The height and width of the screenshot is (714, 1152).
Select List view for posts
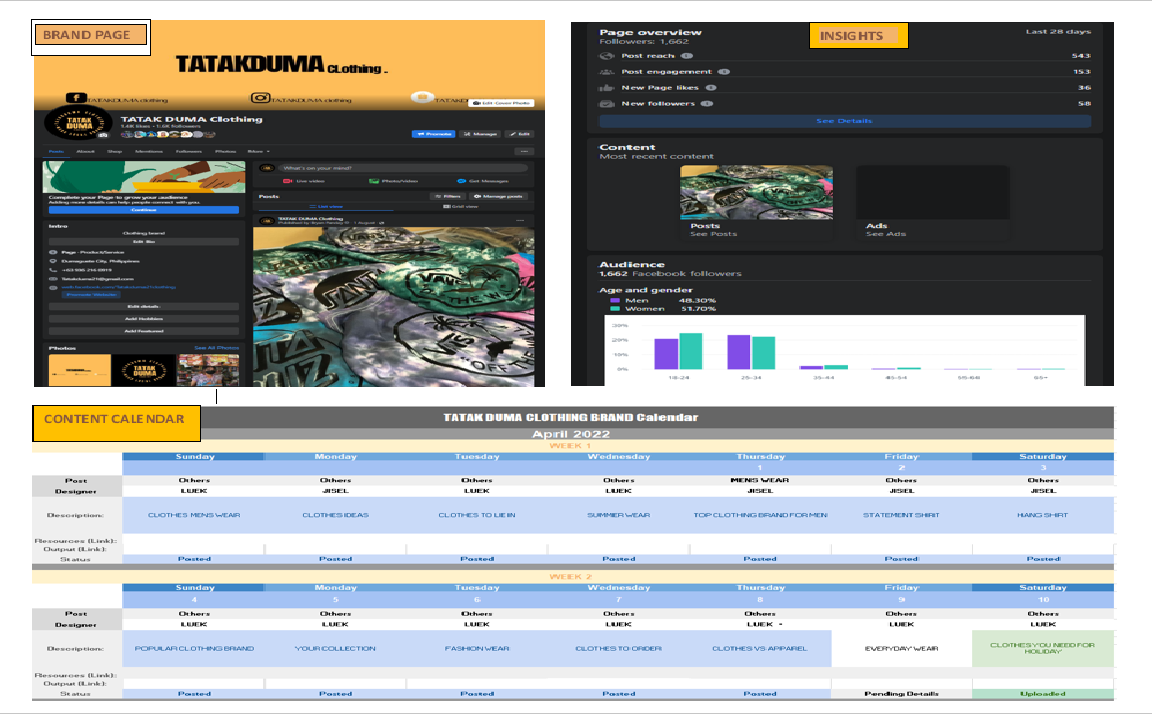325,206
